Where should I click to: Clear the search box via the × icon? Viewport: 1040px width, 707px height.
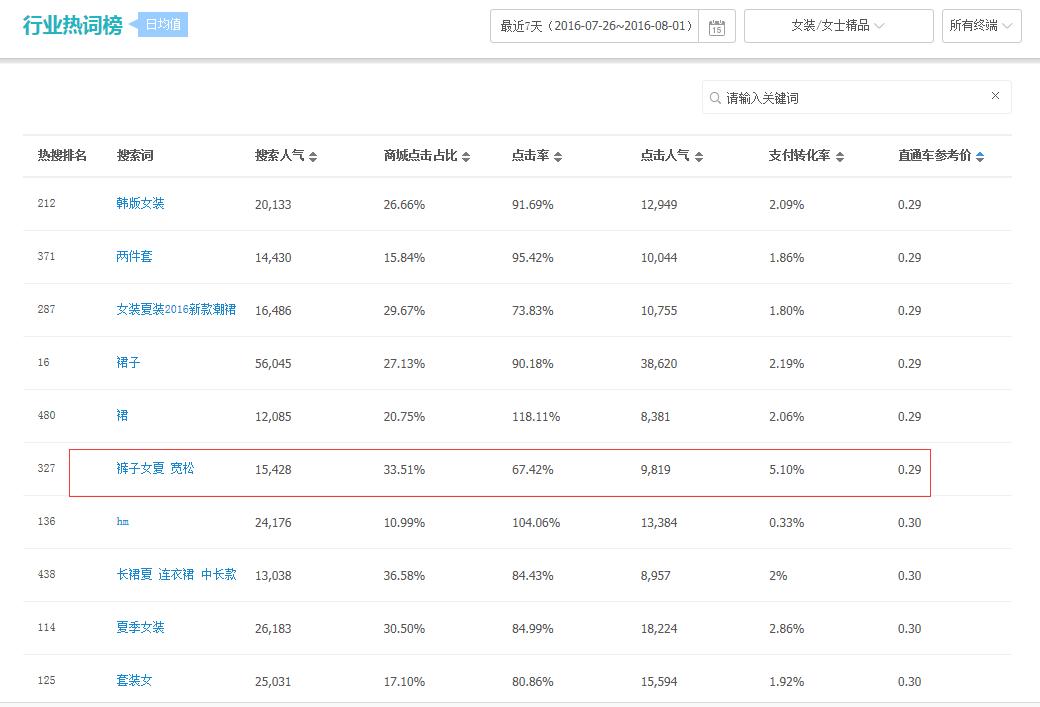[995, 96]
